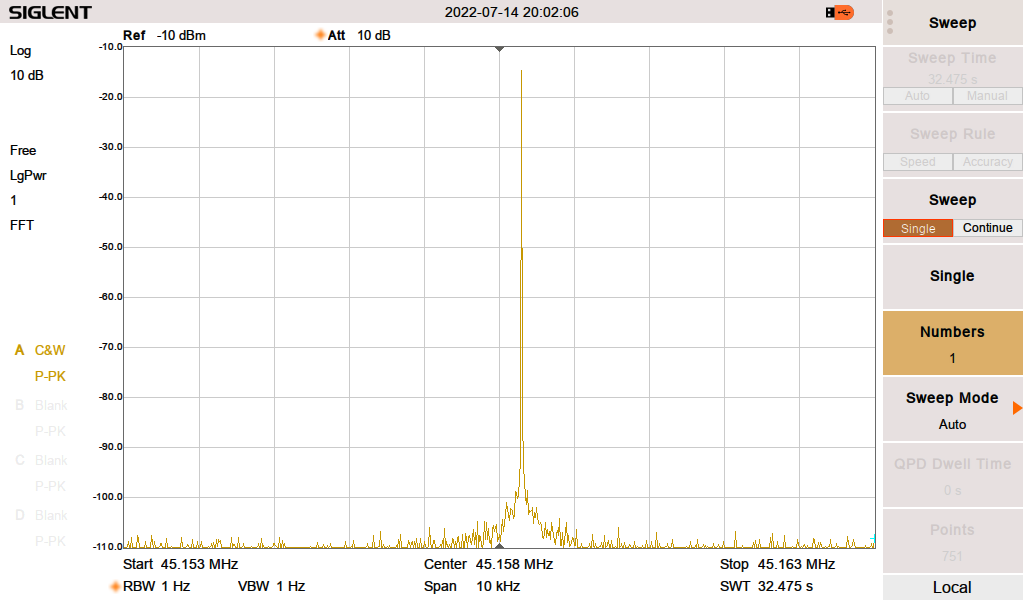Image resolution: width=1023 pixels, height=600 pixels.
Task: Click the Center 45.158 MHz field
Action: pos(488,564)
